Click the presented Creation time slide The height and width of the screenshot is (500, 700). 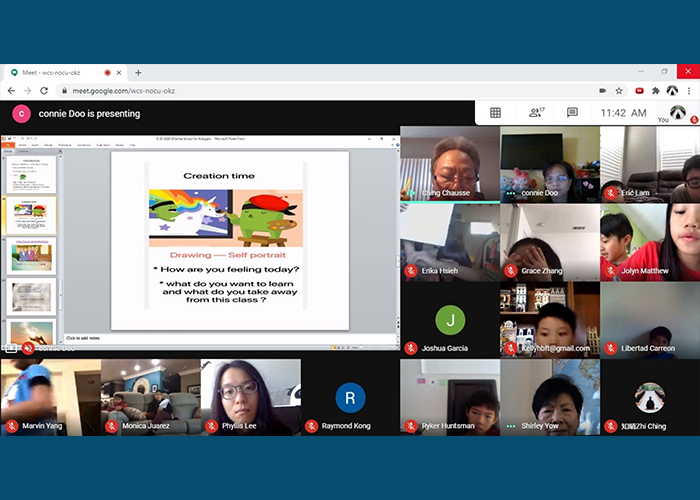pyautogui.click(x=230, y=241)
